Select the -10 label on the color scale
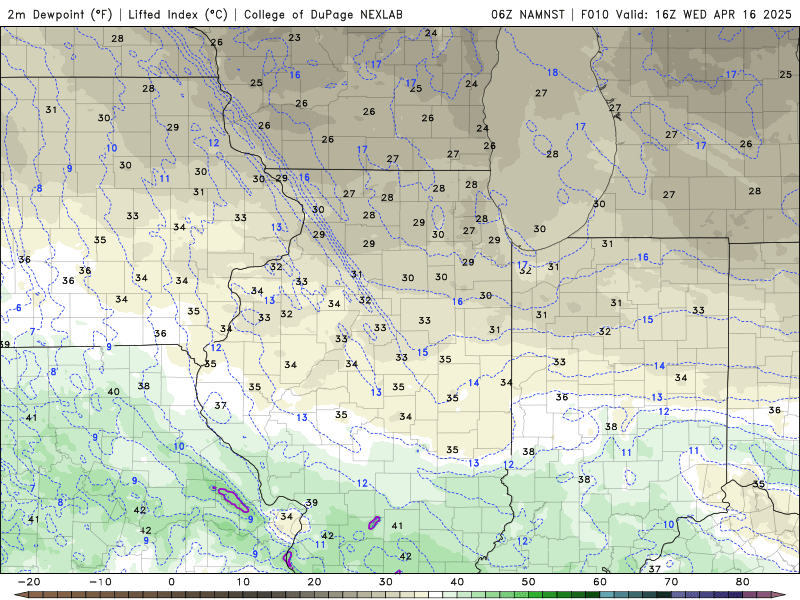This screenshot has width=800, height=600. pos(100,582)
